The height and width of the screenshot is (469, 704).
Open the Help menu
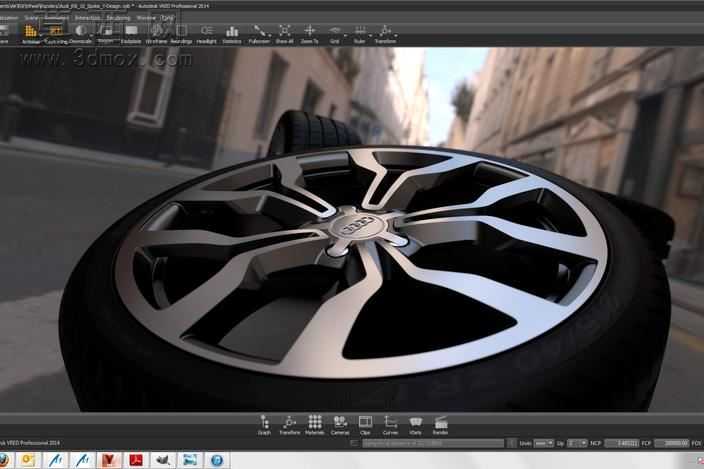point(167,18)
